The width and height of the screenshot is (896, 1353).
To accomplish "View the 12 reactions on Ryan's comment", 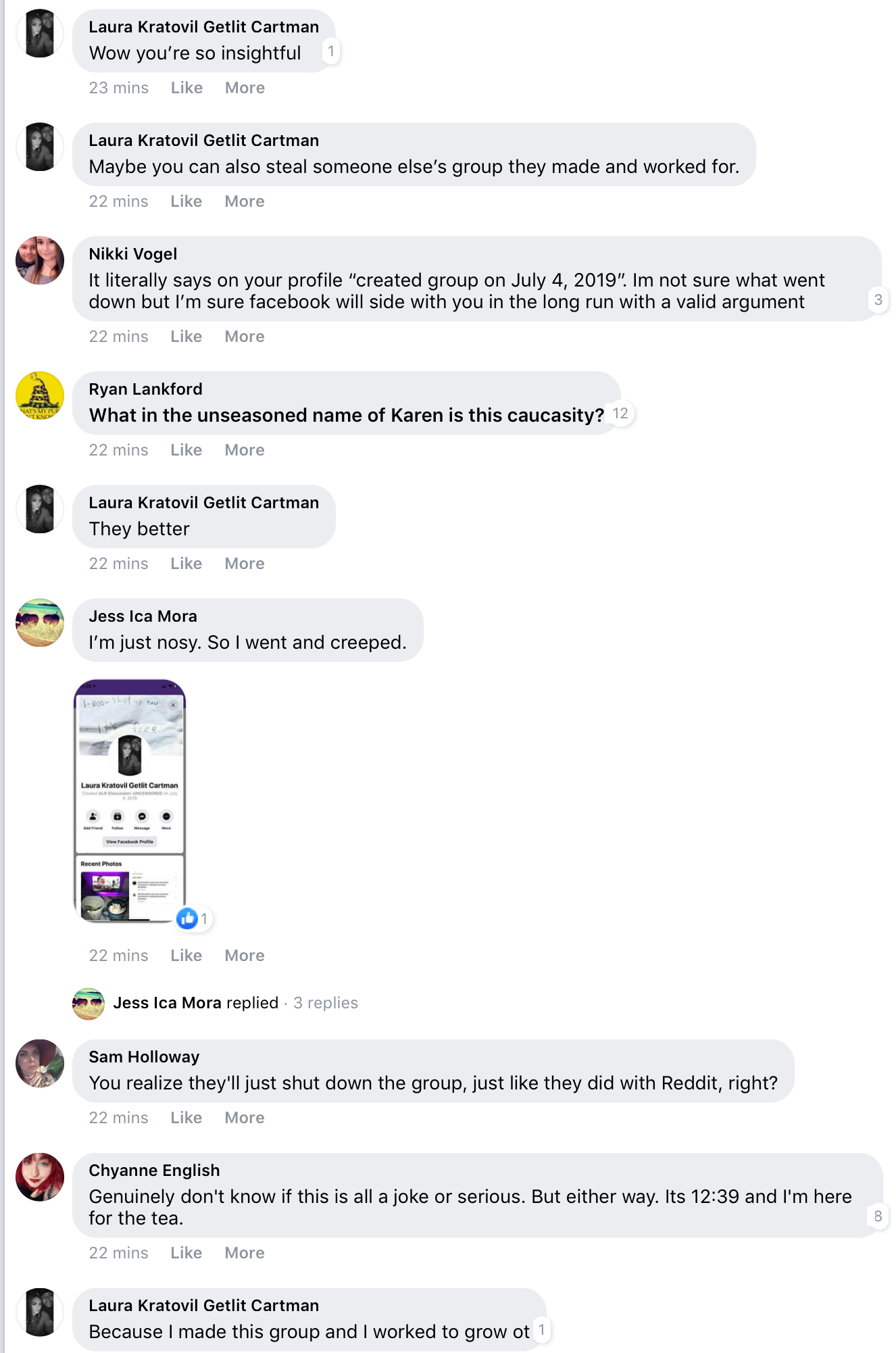I will click(620, 414).
